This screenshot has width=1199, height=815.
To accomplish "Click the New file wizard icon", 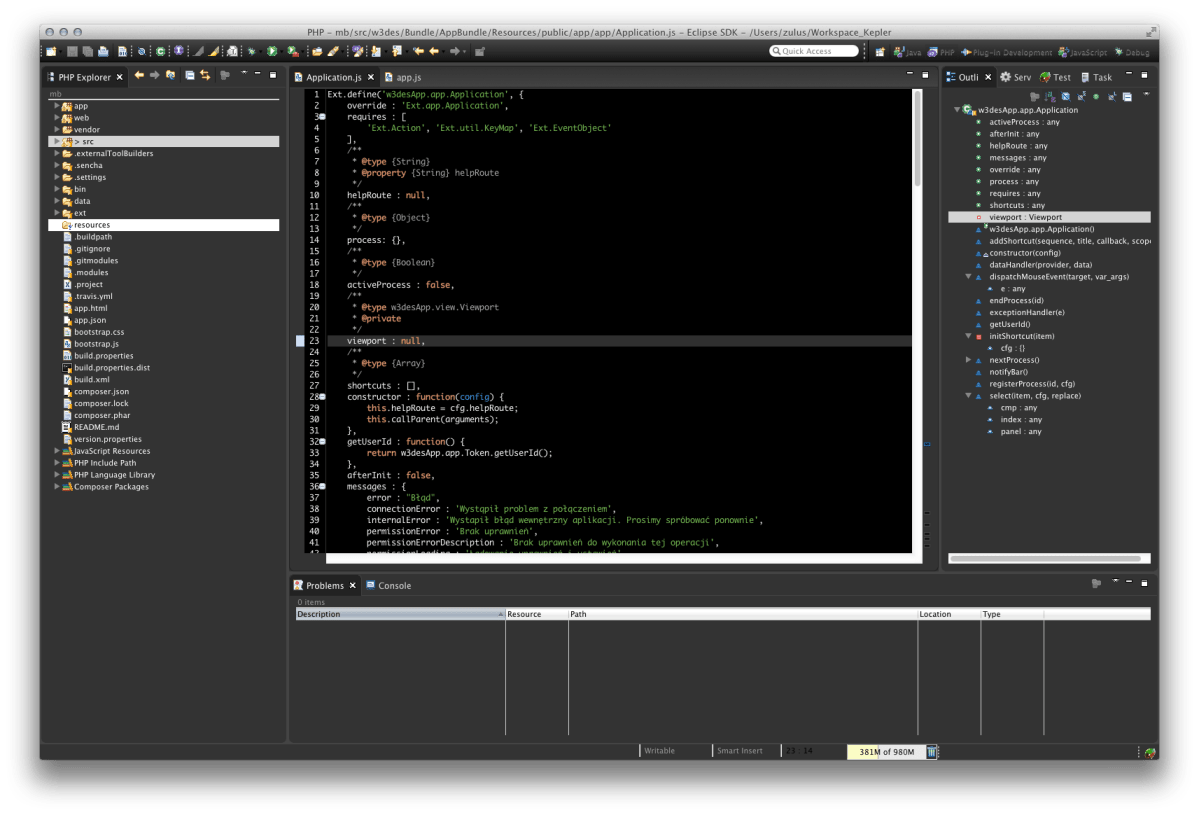I will 51,51.
